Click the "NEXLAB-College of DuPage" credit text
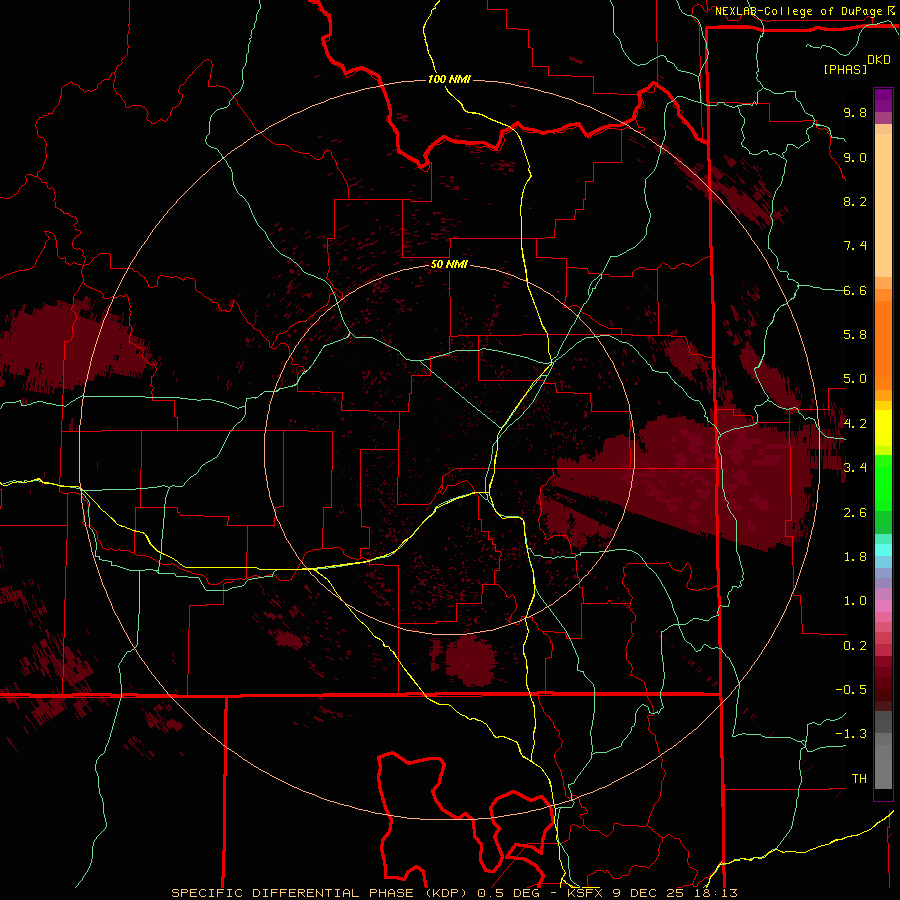The width and height of the screenshot is (900, 900). [x=798, y=11]
